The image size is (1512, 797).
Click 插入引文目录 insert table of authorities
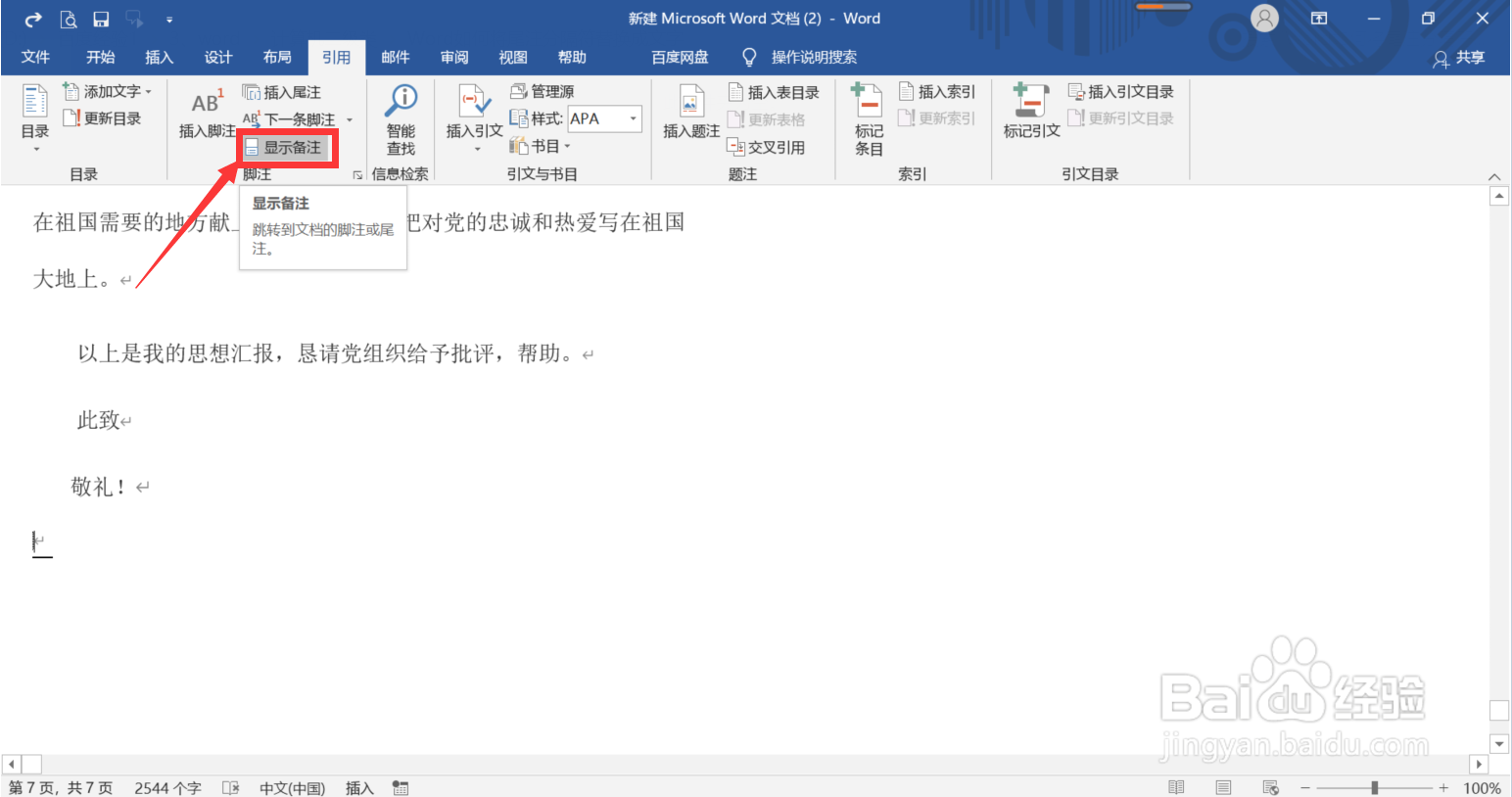point(1120,91)
